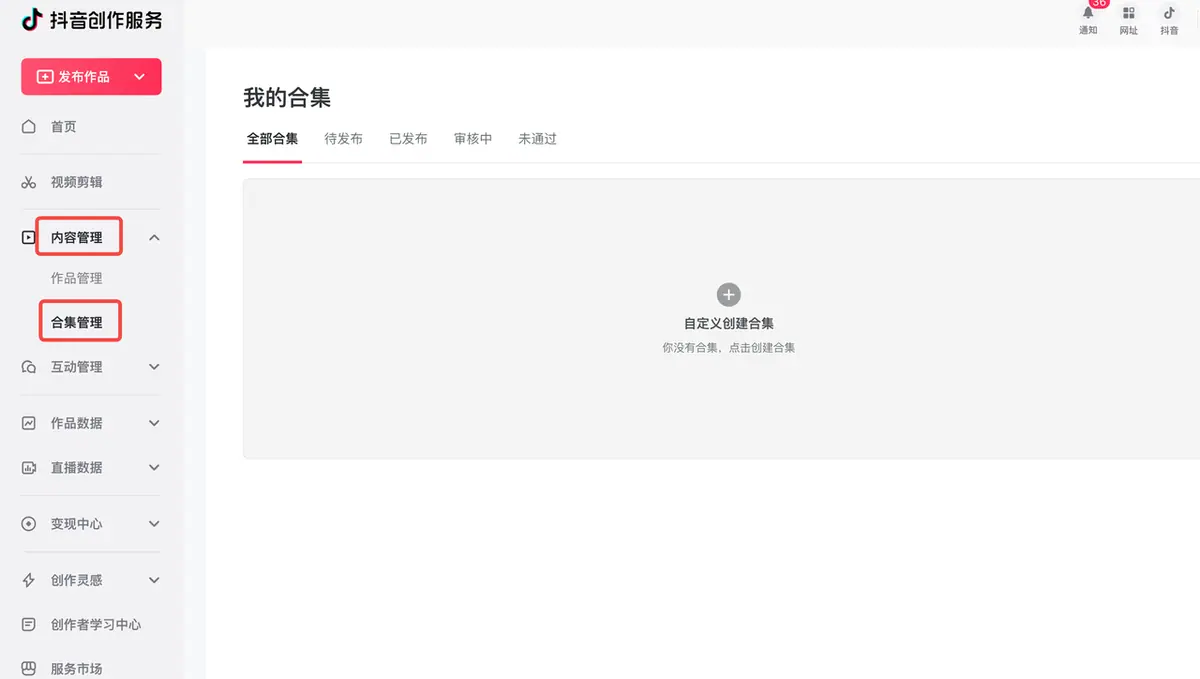Click 创作灵感 menu label
This screenshot has height=679, width=1200.
[x=77, y=580]
